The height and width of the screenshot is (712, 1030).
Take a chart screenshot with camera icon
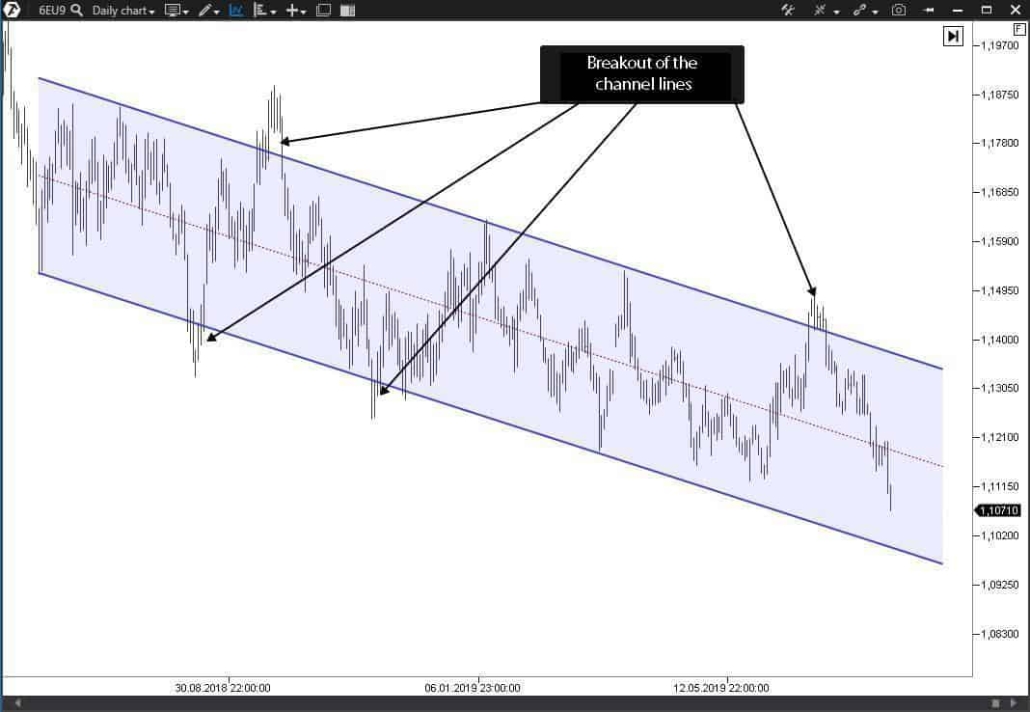[899, 10]
